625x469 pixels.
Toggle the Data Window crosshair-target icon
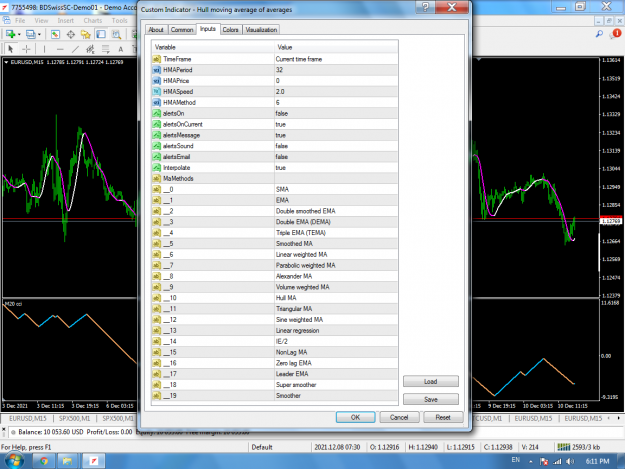[71, 35]
